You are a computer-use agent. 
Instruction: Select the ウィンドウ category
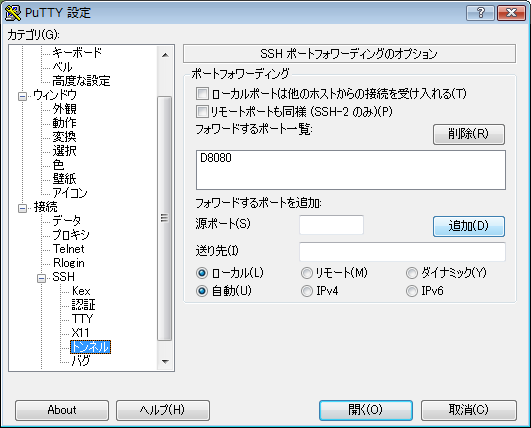tap(55, 95)
